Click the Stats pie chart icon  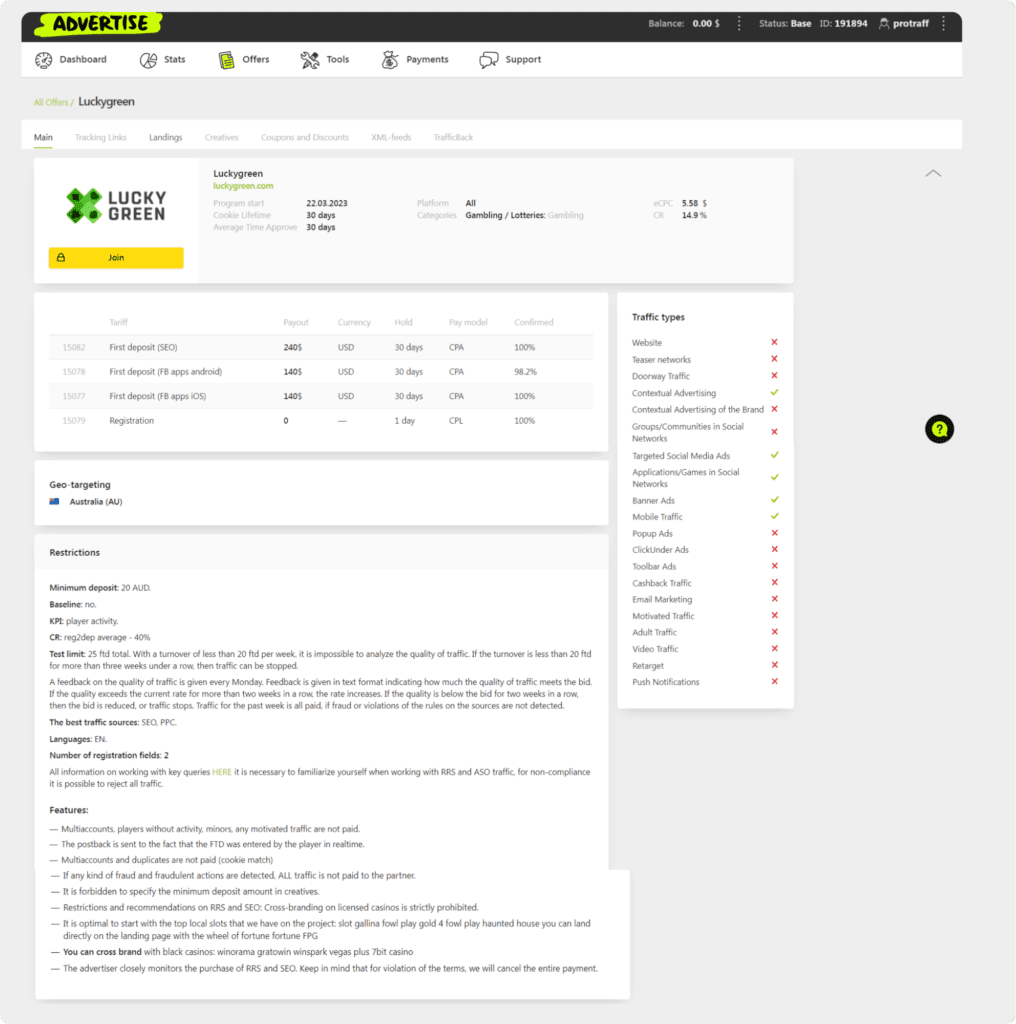(x=148, y=60)
